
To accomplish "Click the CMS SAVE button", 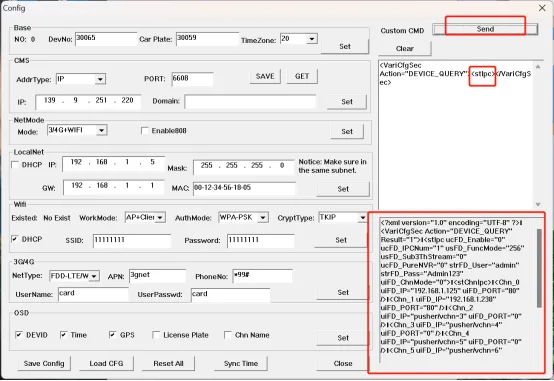I will [265, 76].
